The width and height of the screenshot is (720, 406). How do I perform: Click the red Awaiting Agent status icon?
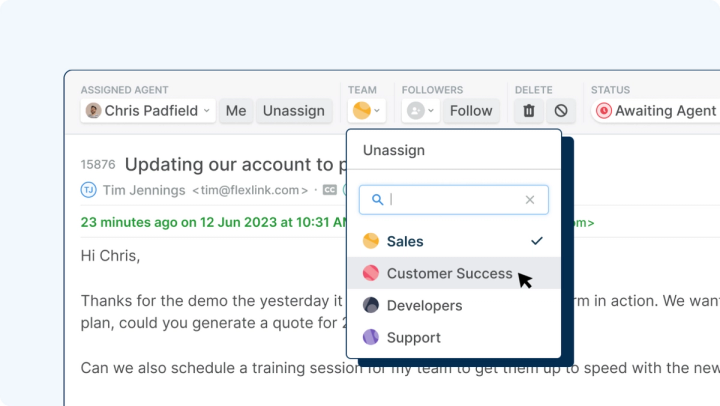[x=603, y=111]
